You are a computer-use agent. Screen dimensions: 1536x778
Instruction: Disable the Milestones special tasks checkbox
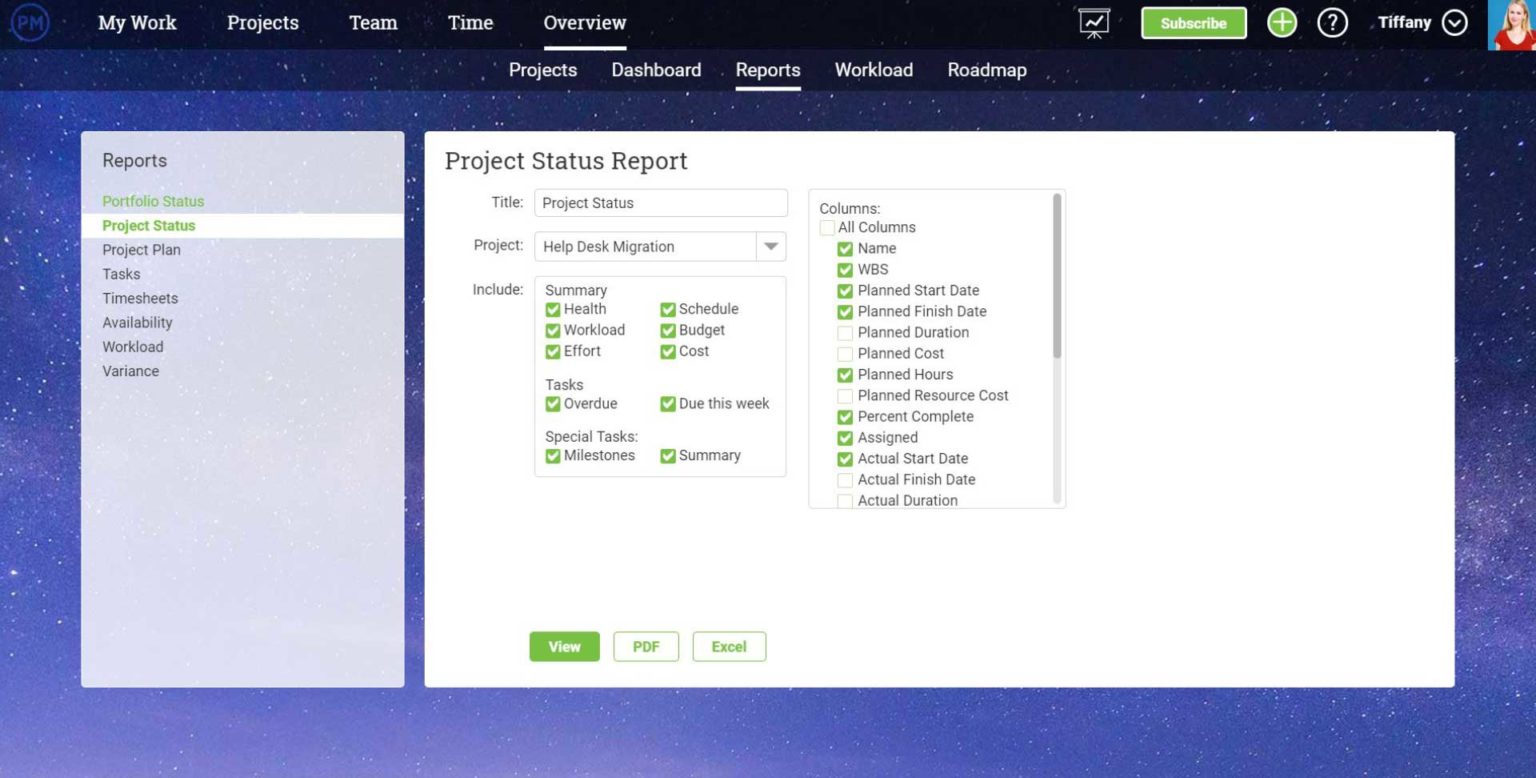point(553,456)
